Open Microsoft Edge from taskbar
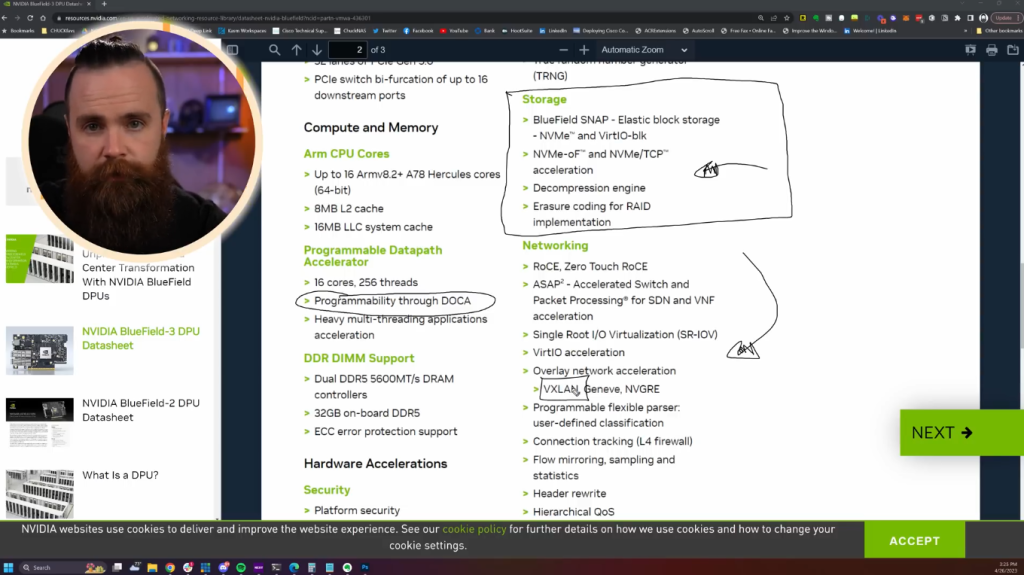Screen dimensions: 1024x575 click(294, 567)
